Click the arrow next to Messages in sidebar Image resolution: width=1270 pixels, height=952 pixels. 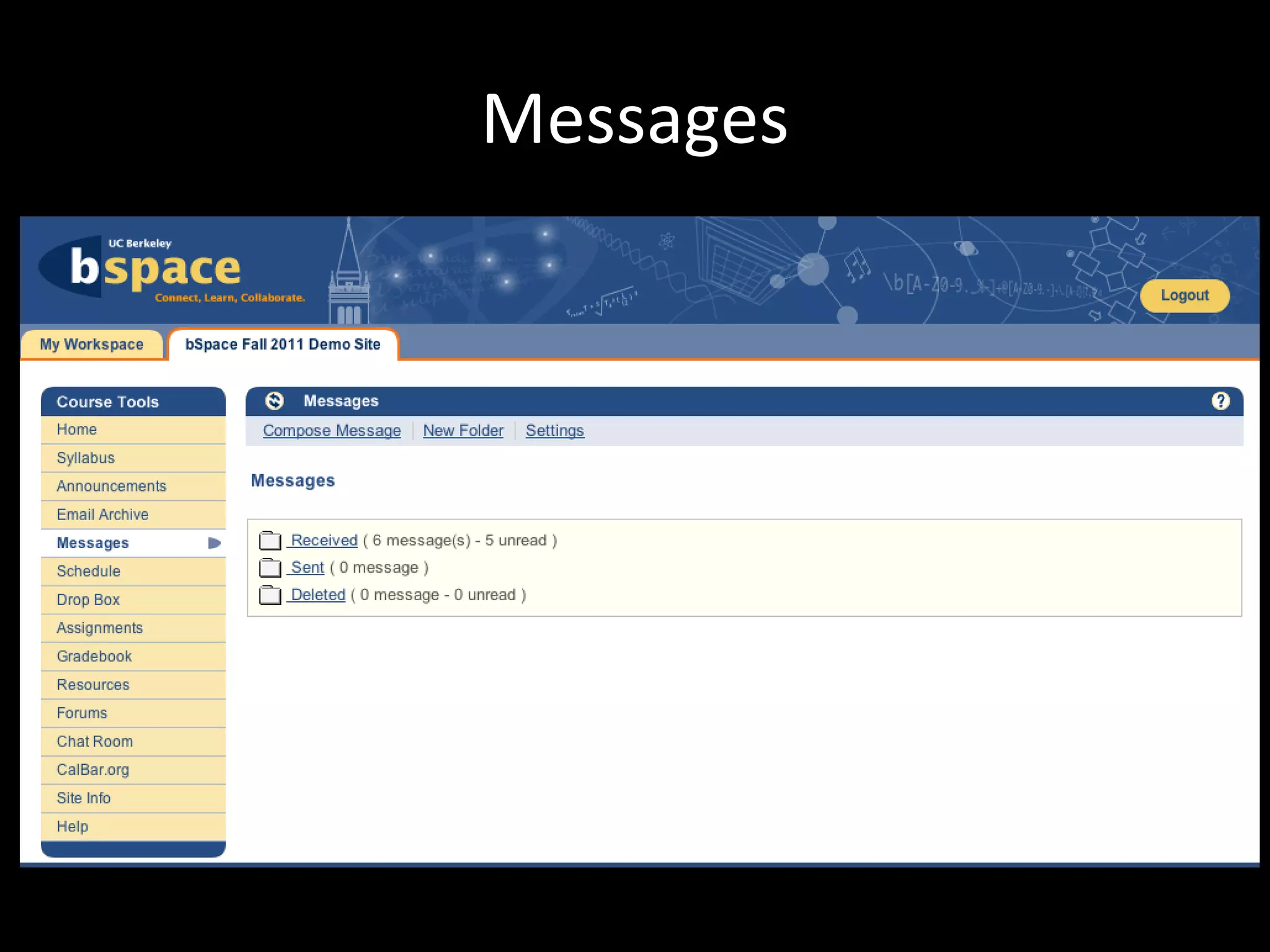(215, 543)
